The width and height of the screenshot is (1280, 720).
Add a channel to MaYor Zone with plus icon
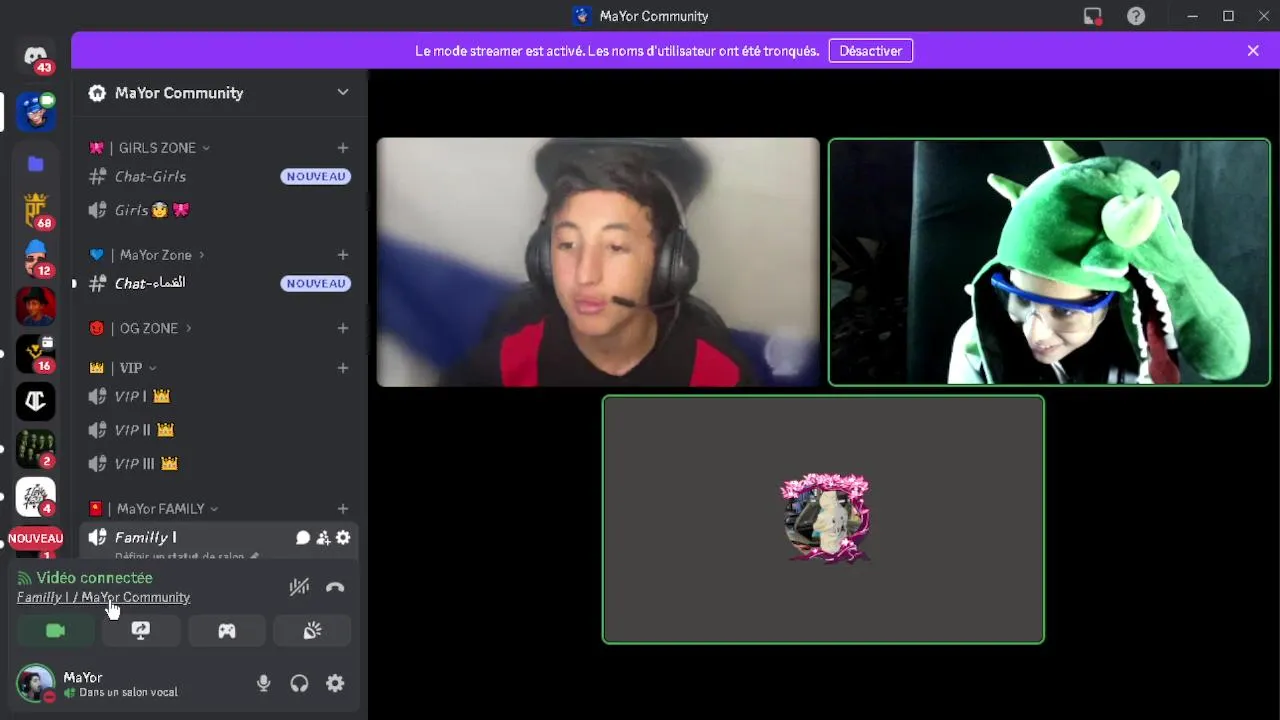343,255
